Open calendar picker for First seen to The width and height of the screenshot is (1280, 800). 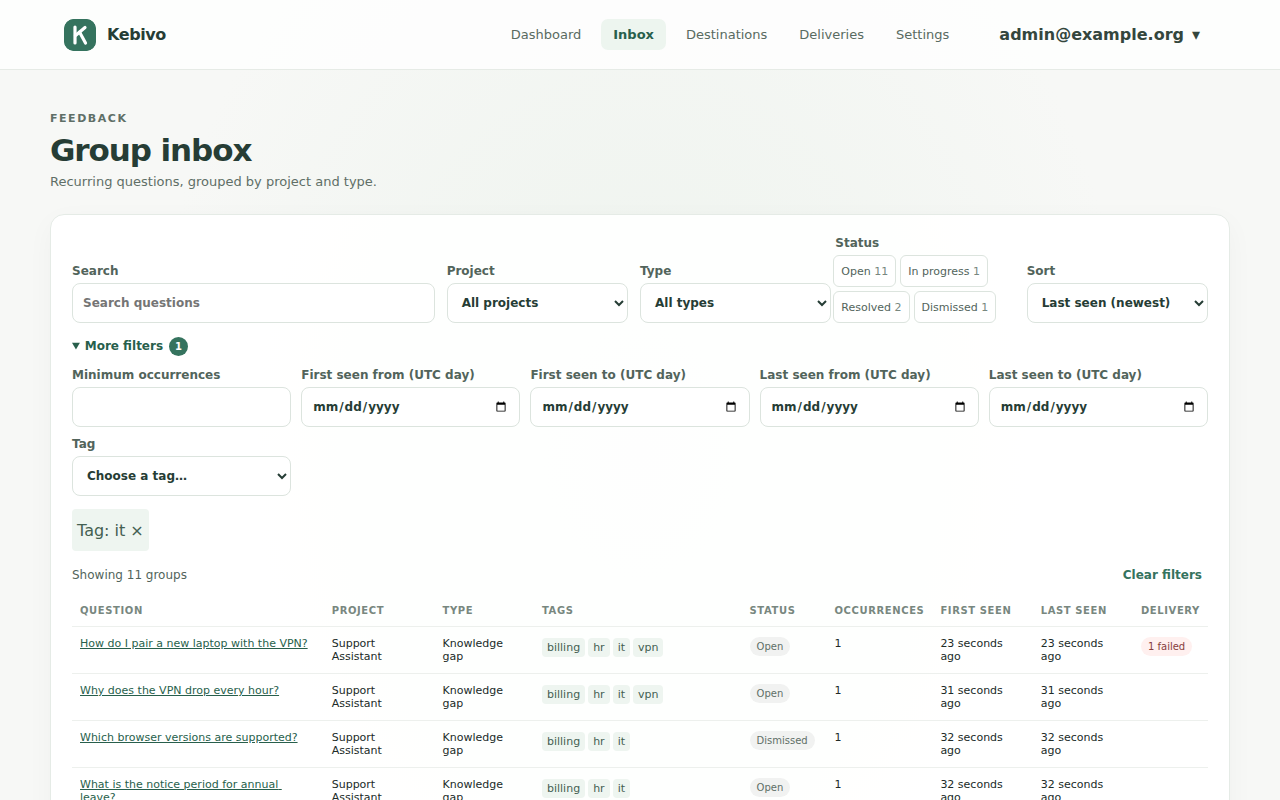click(x=731, y=407)
